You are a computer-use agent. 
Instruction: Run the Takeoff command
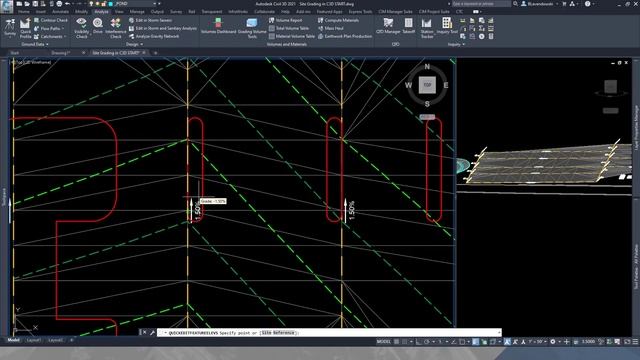pos(409,26)
